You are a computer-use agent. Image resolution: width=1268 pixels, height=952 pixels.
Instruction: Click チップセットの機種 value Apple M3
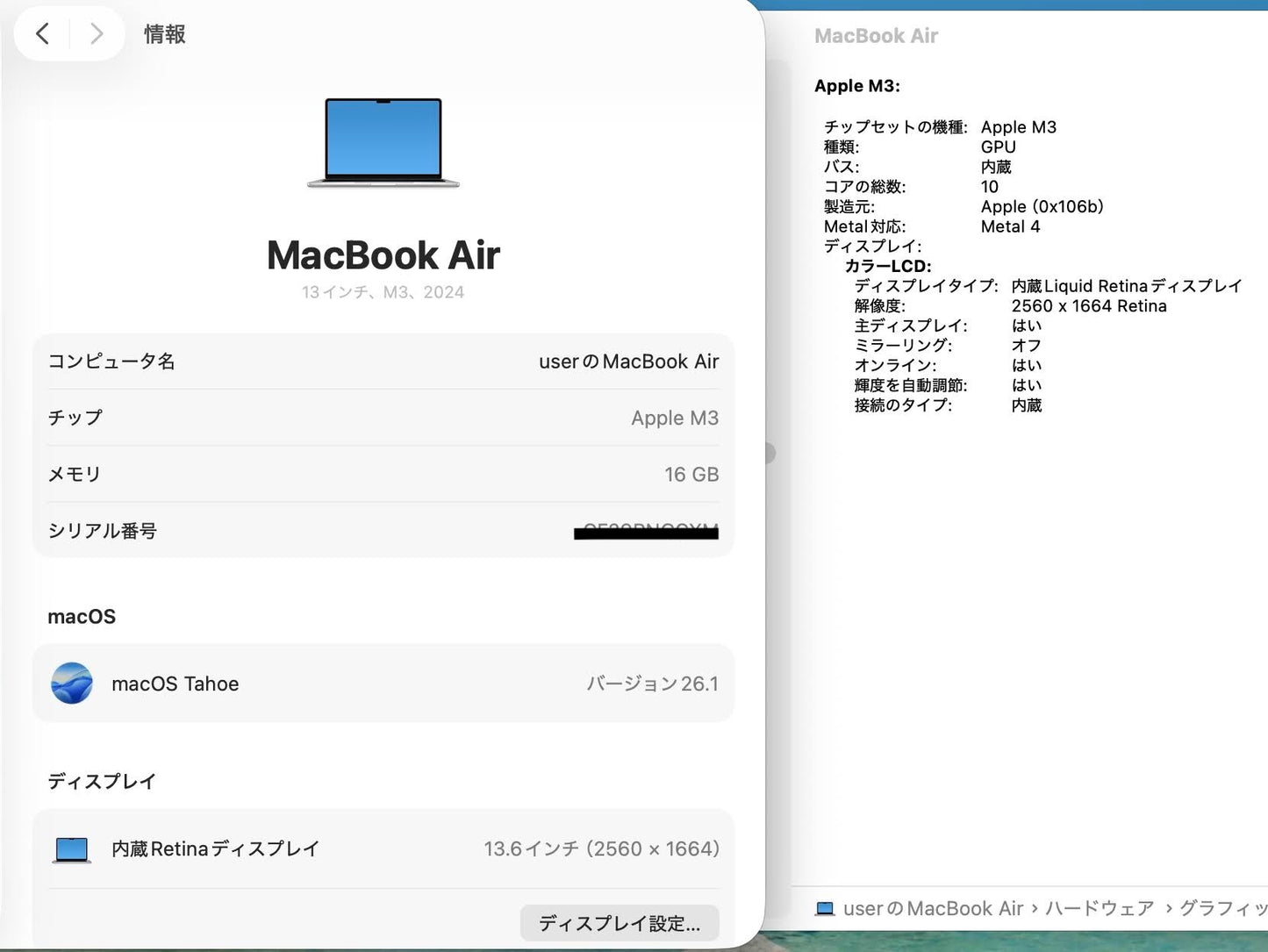click(x=1019, y=127)
